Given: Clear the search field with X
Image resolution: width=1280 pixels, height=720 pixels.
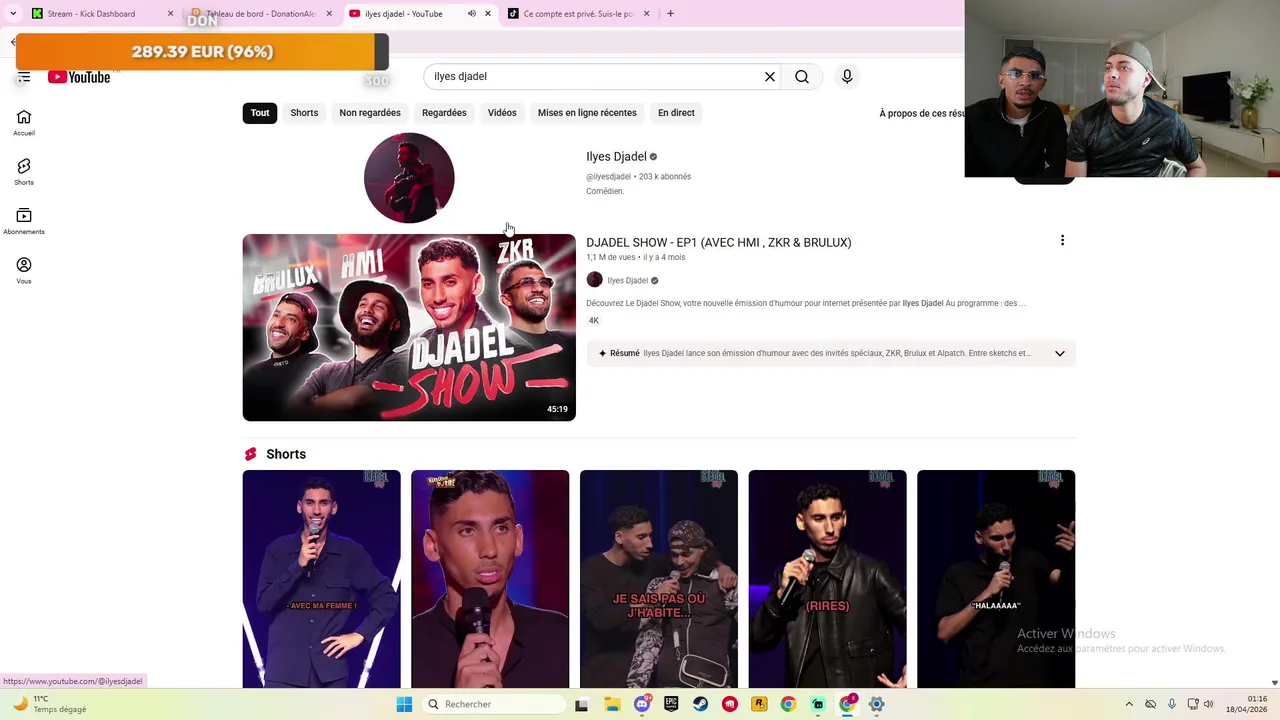Looking at the screenshot, I should [770, 76].
